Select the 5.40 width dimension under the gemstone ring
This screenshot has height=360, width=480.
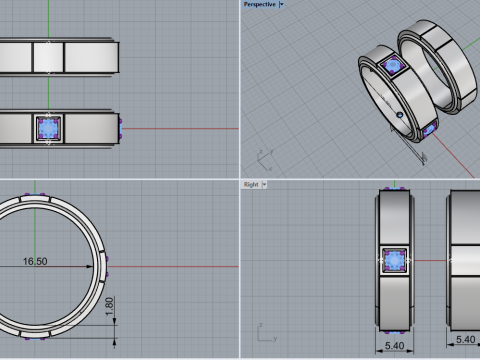pyautogui.click(x=394, y=346)
